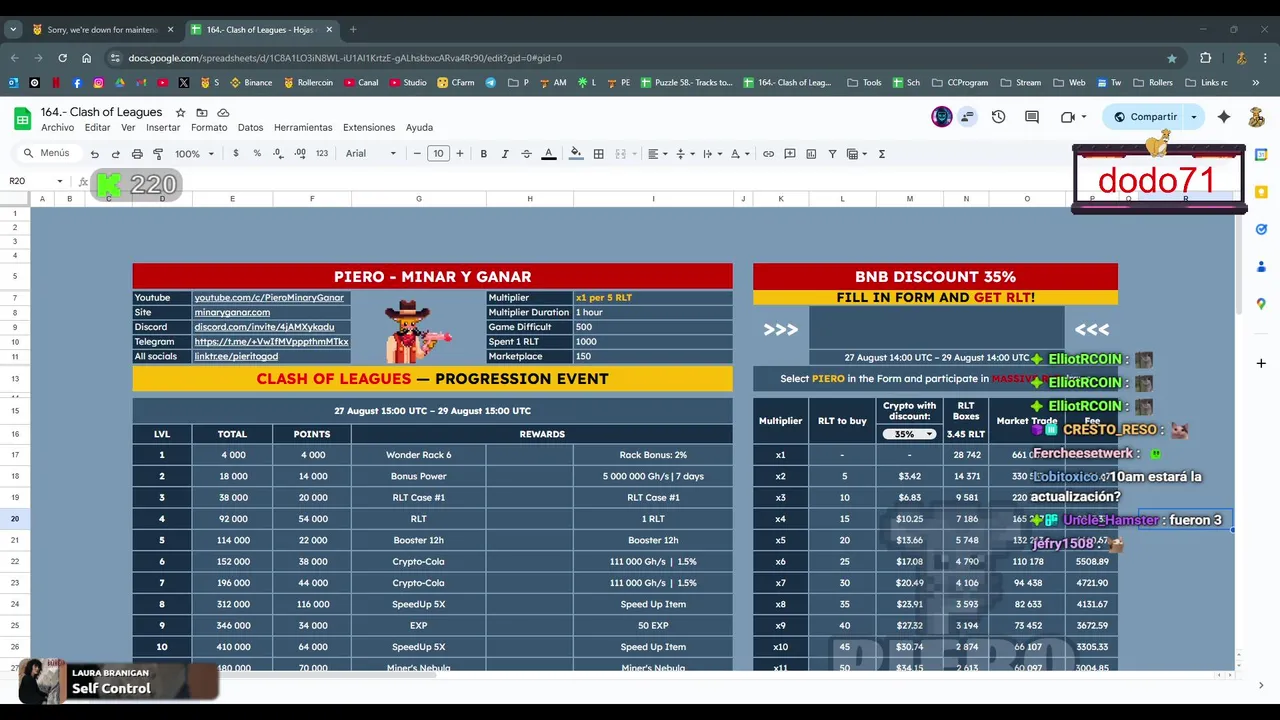Increase font size with plus button

coord(460,154)
